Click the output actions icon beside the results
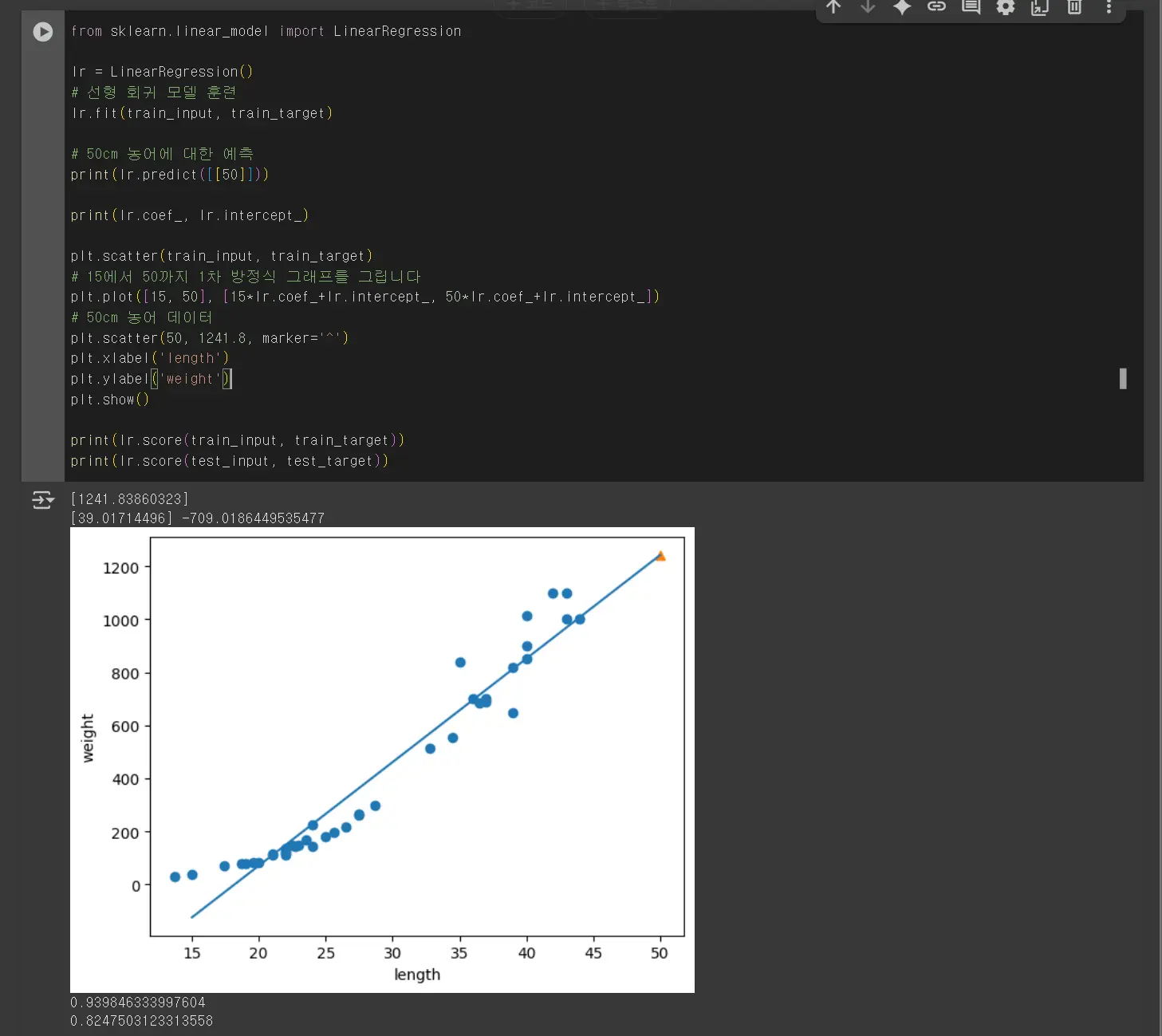Screen dimensions: 1162x1036 point(42,500)
